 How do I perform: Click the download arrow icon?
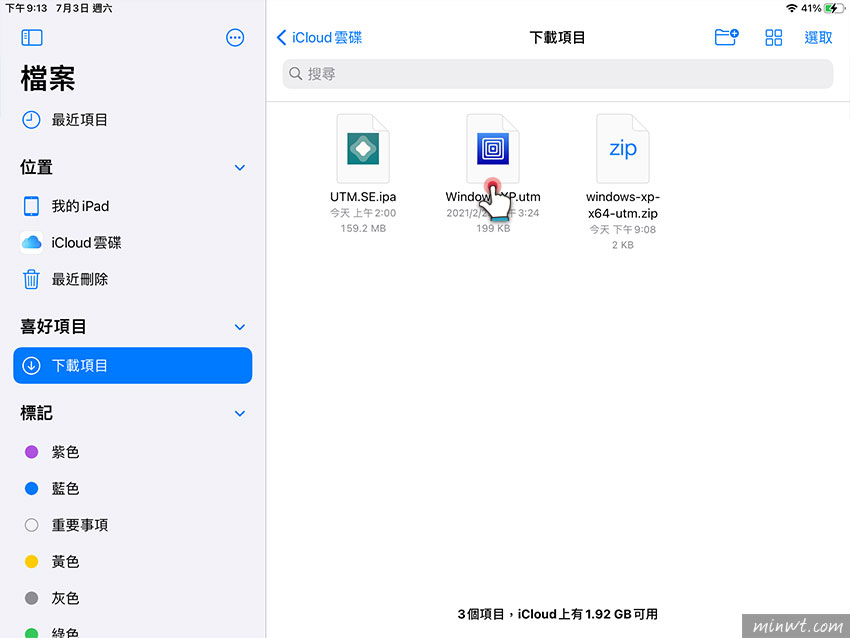pyautogui.click(x=31, y=365)
